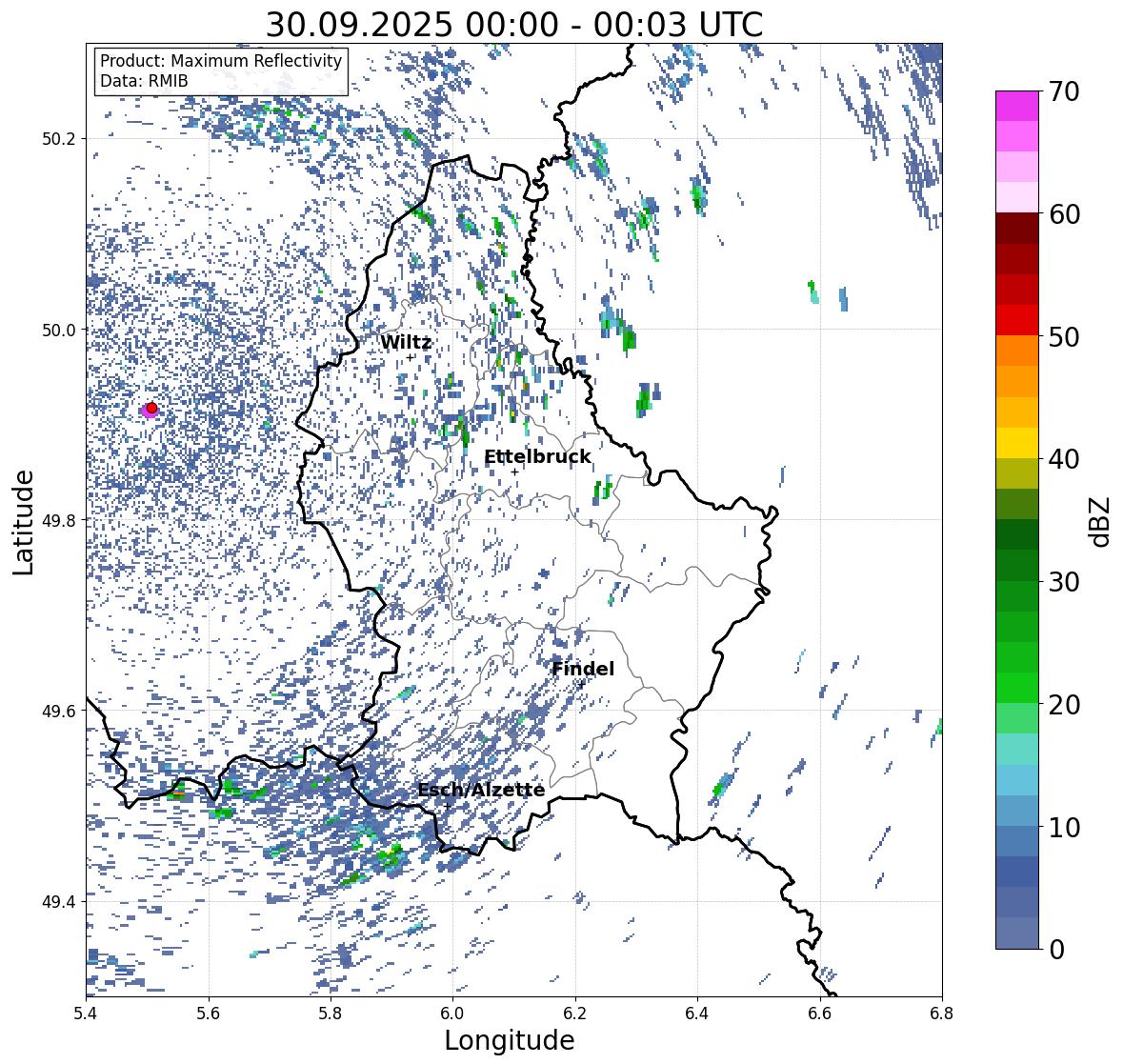Click the 30 value on the colorbar
The height and width of the screenshot is (1064, 1123).
(x=1064, y=581)
